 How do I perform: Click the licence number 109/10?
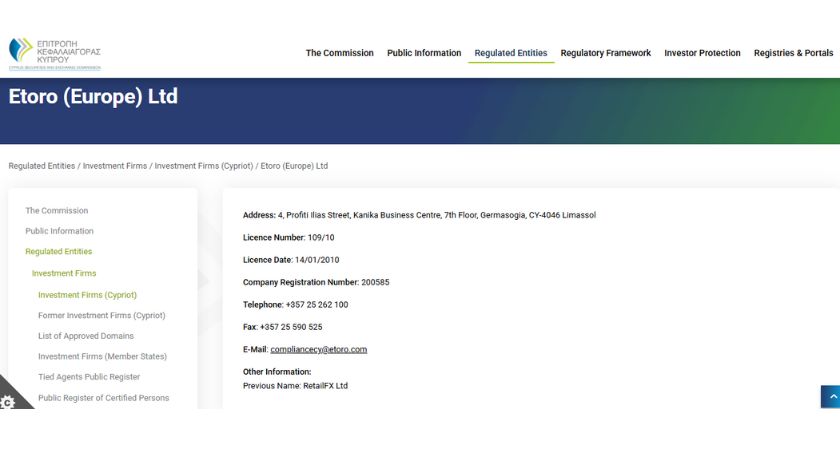coord(321,237)
